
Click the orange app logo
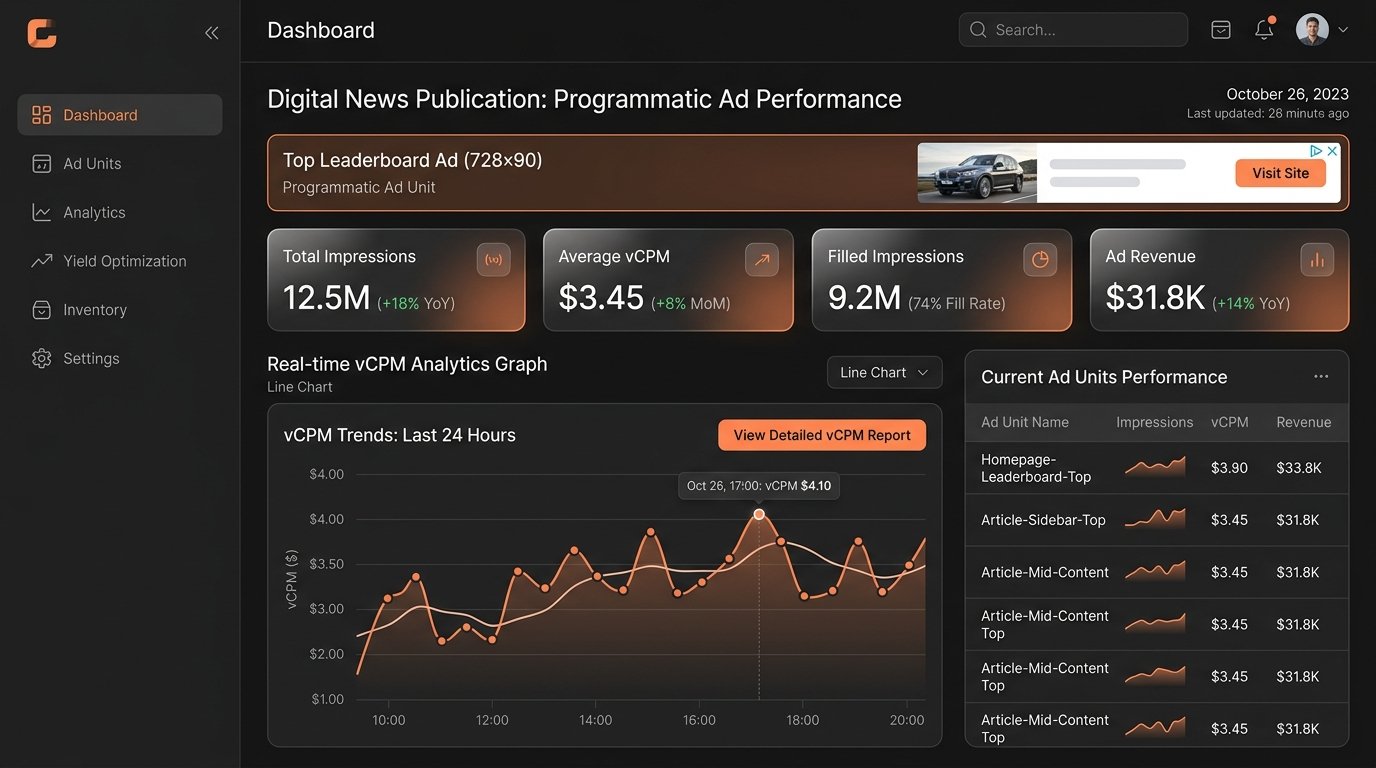click(42, 33)
